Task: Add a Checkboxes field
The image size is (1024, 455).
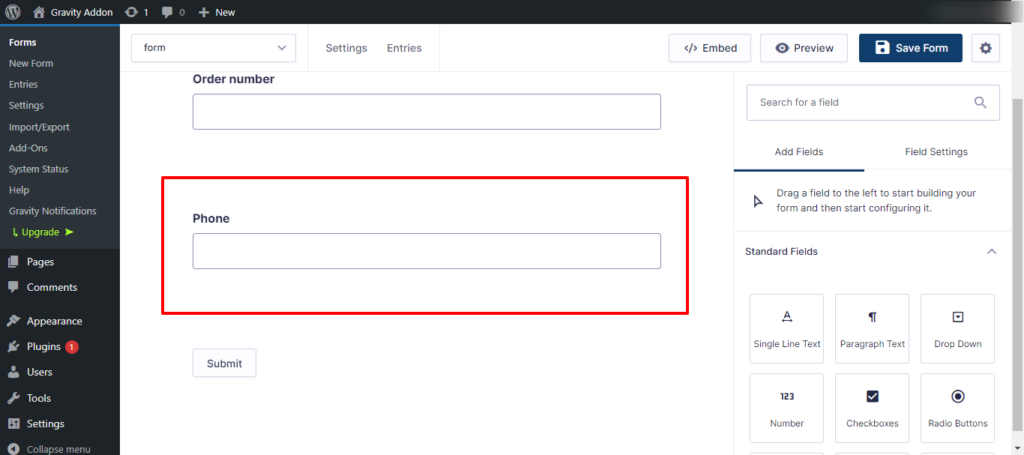Action: click(x=872, y=407)
